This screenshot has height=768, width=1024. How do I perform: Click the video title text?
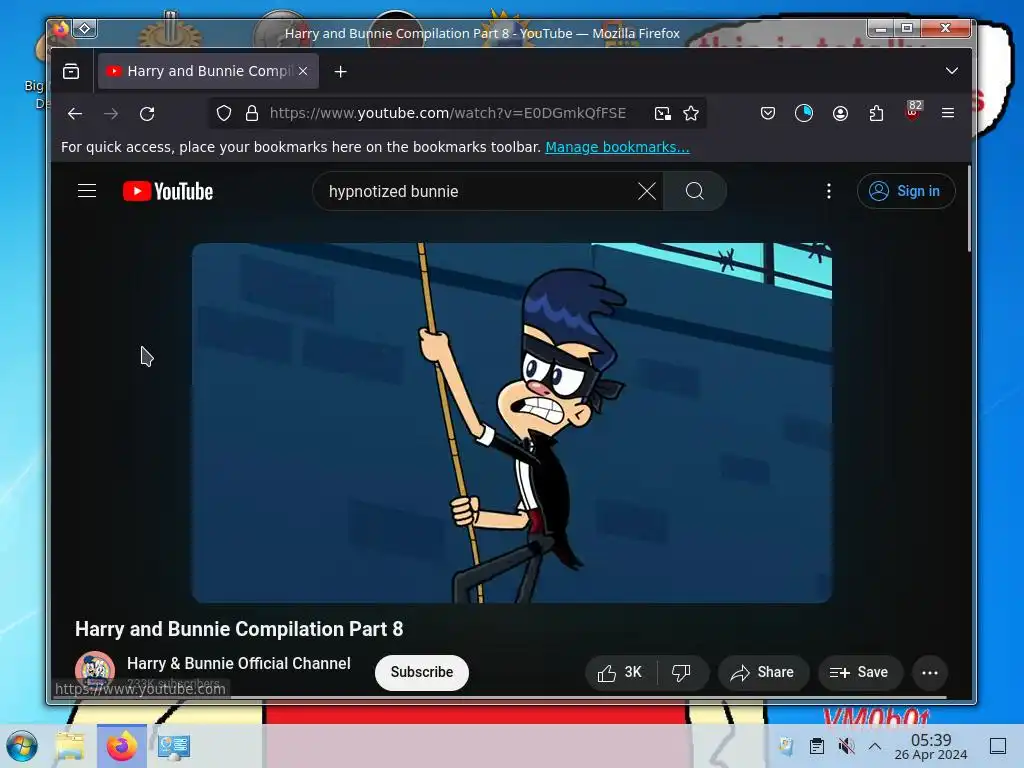[239, 629]
